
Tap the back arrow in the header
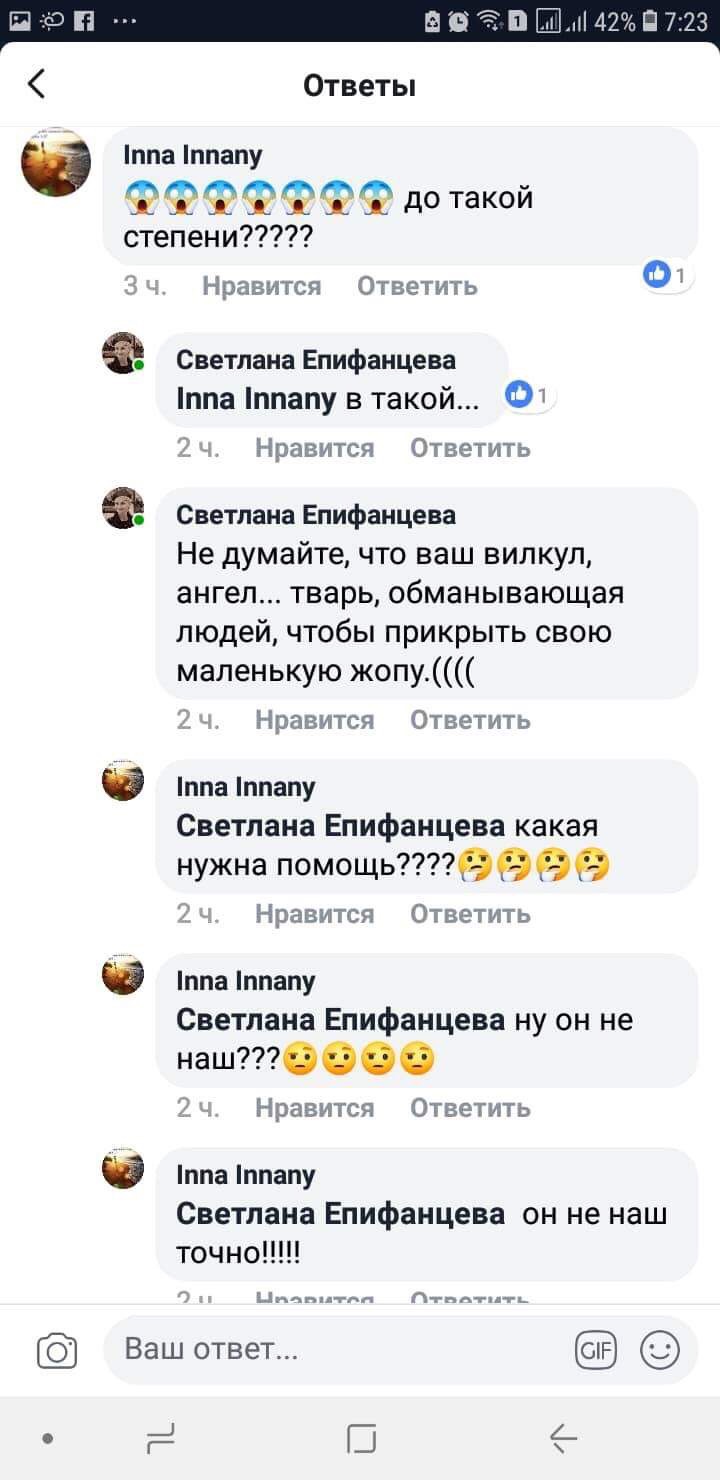(37, 84)
